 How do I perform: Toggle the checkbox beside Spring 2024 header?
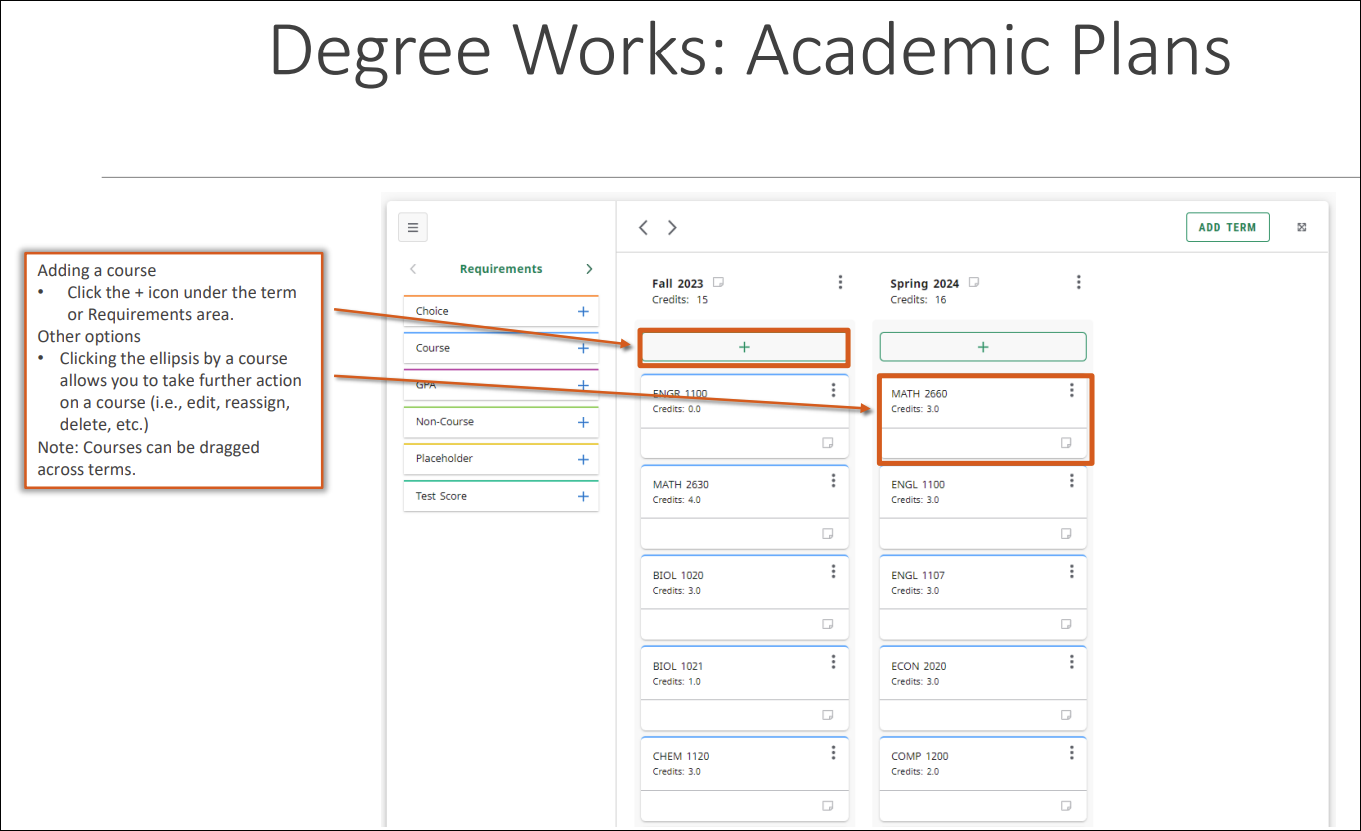coord(974,281)
